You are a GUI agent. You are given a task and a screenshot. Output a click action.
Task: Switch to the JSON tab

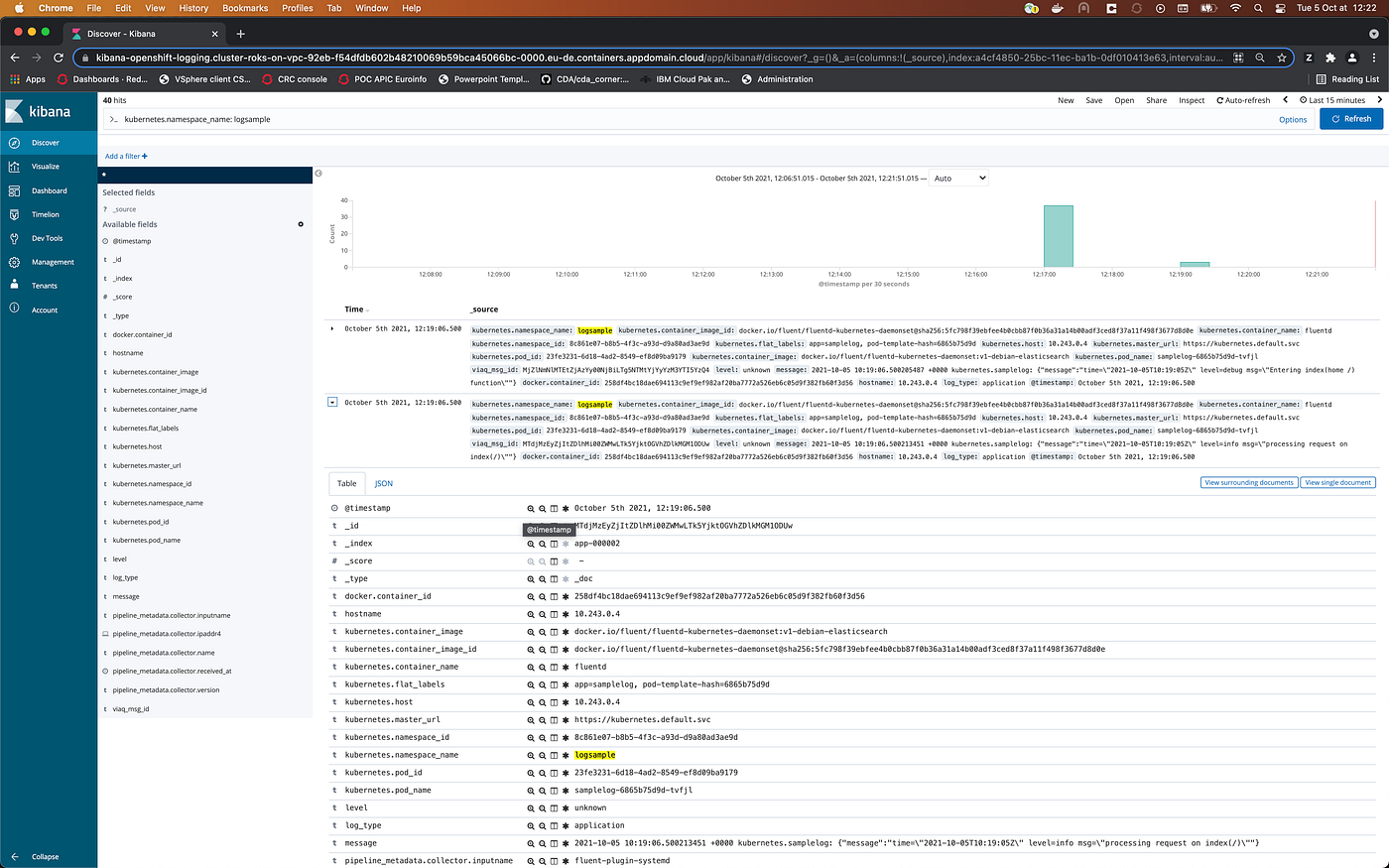point(384,483)
